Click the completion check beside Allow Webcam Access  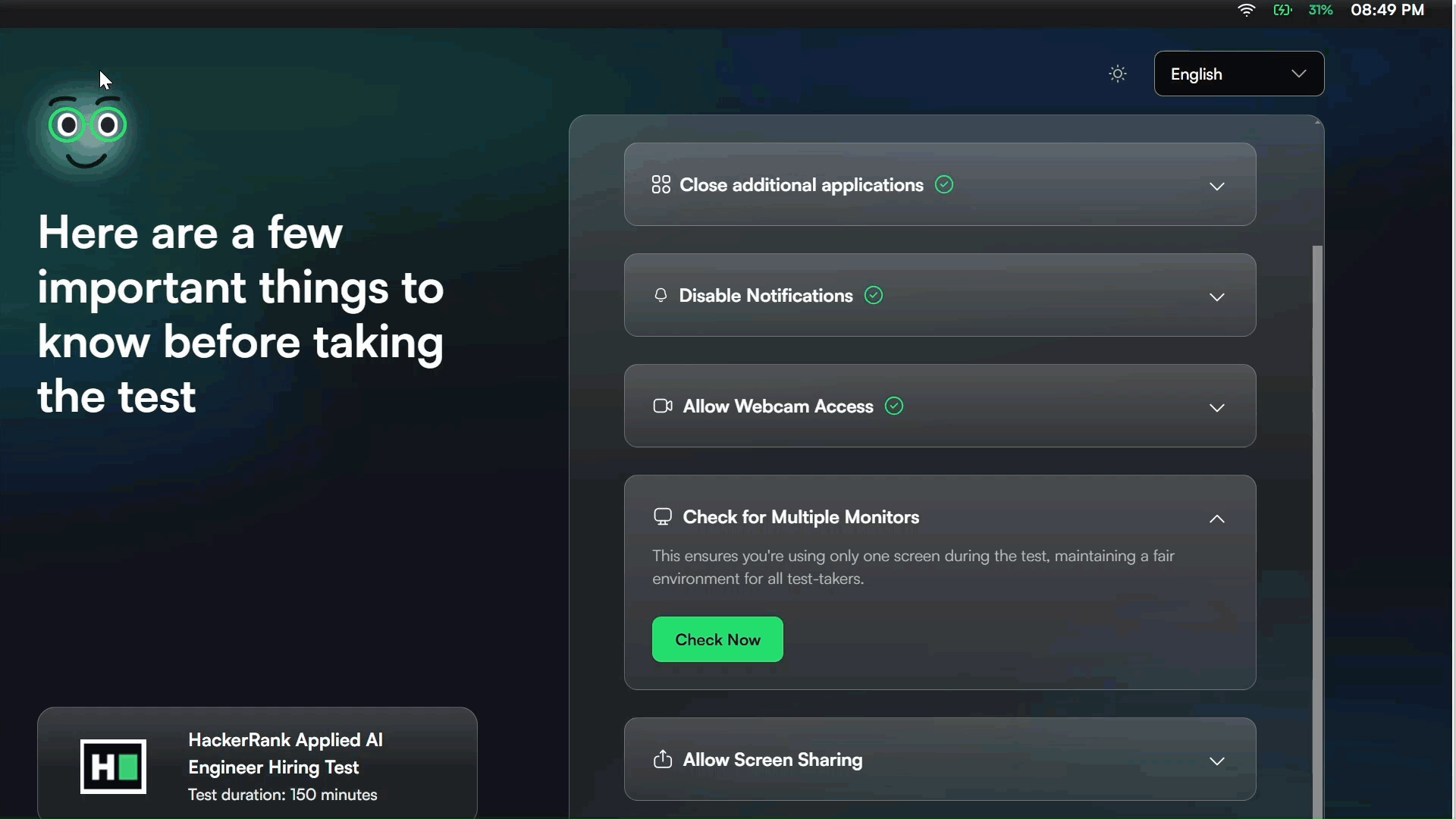[x=893, y=406]
